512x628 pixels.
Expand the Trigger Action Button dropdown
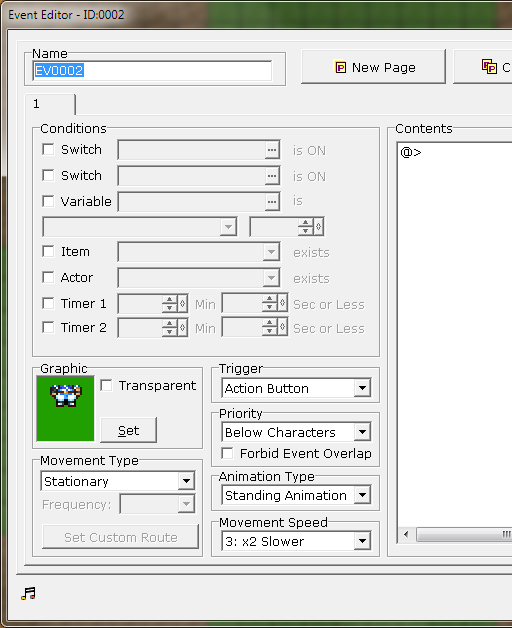362,388
